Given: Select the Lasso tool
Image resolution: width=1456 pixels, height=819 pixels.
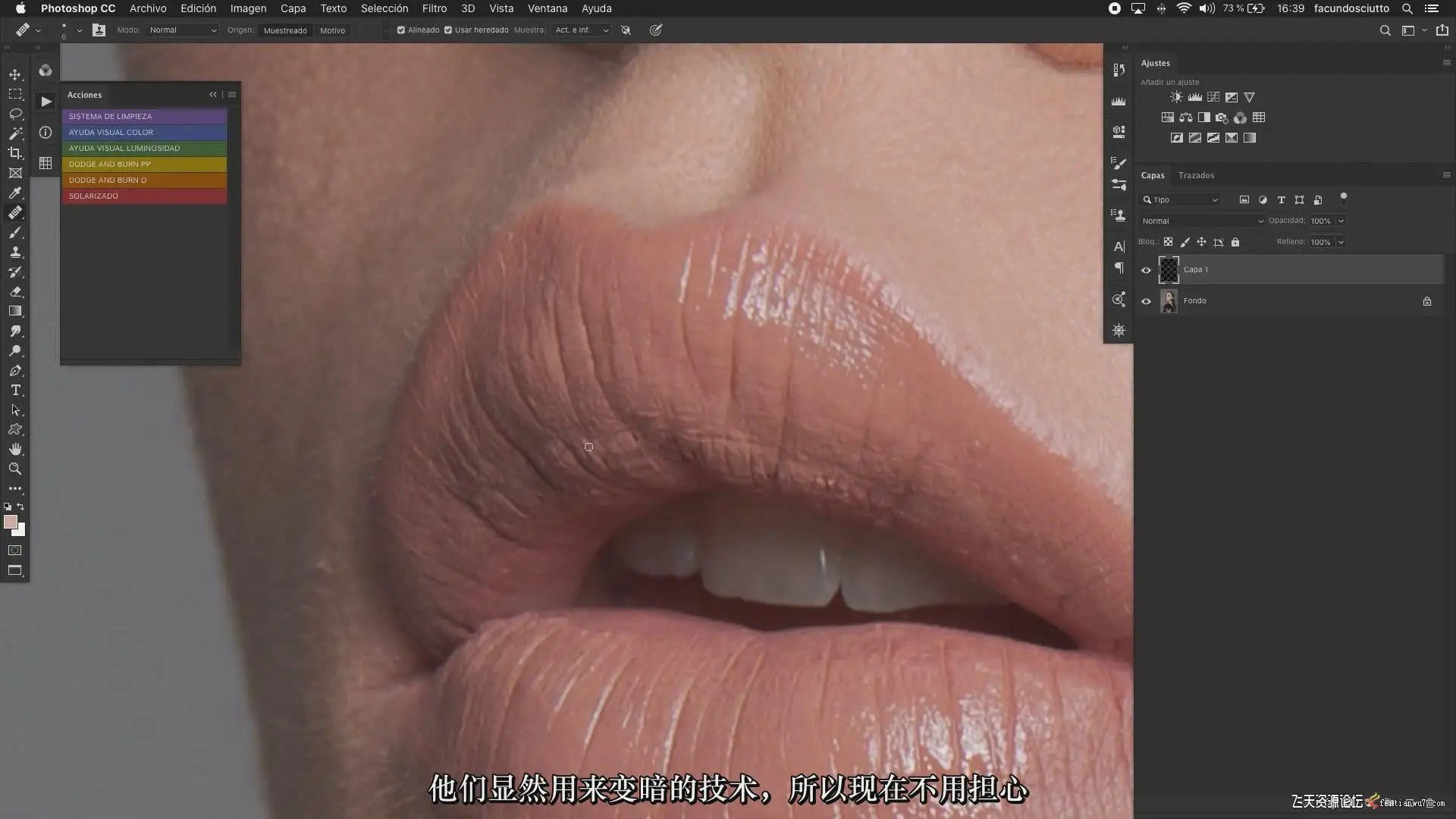Looking at the screenshot, I should pos(15,114).
